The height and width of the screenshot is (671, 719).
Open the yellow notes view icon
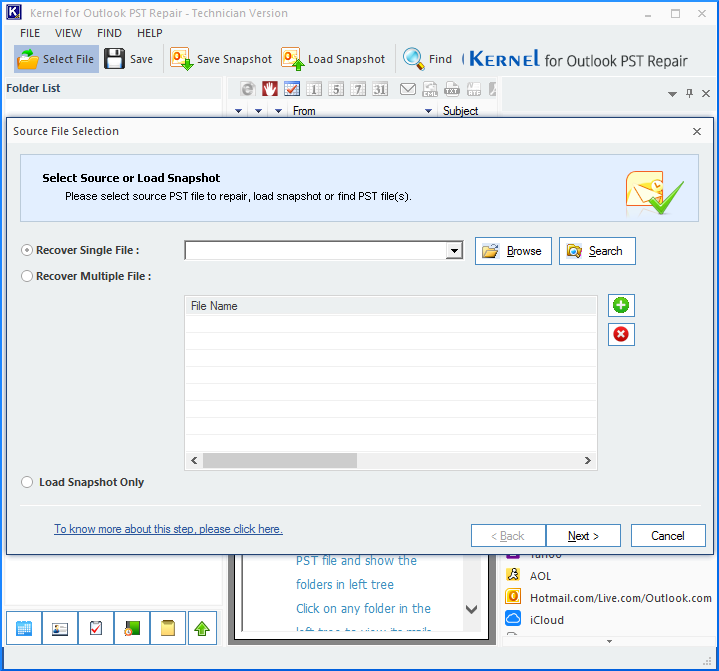point(168,628)
